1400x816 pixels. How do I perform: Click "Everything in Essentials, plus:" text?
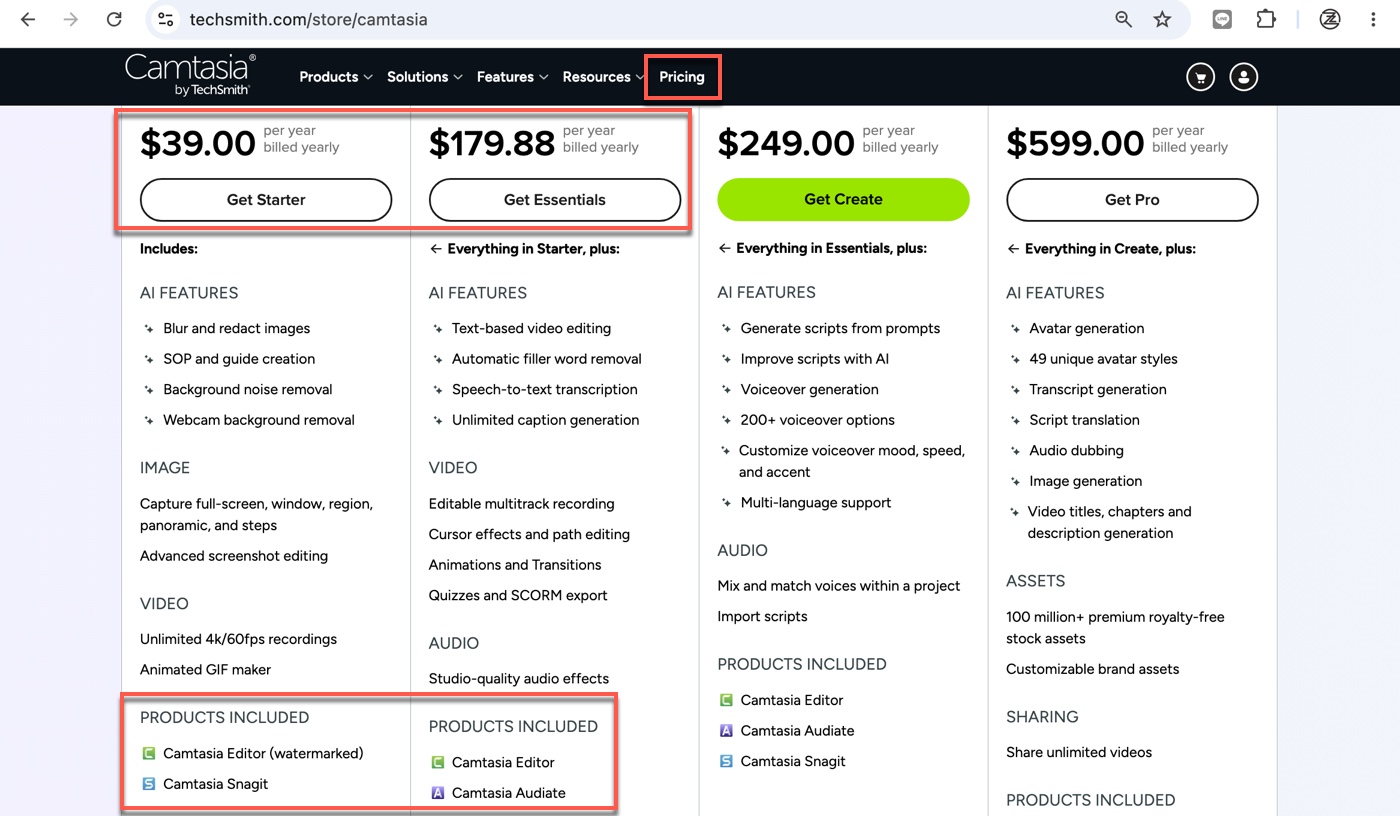[x=832, y=248]
